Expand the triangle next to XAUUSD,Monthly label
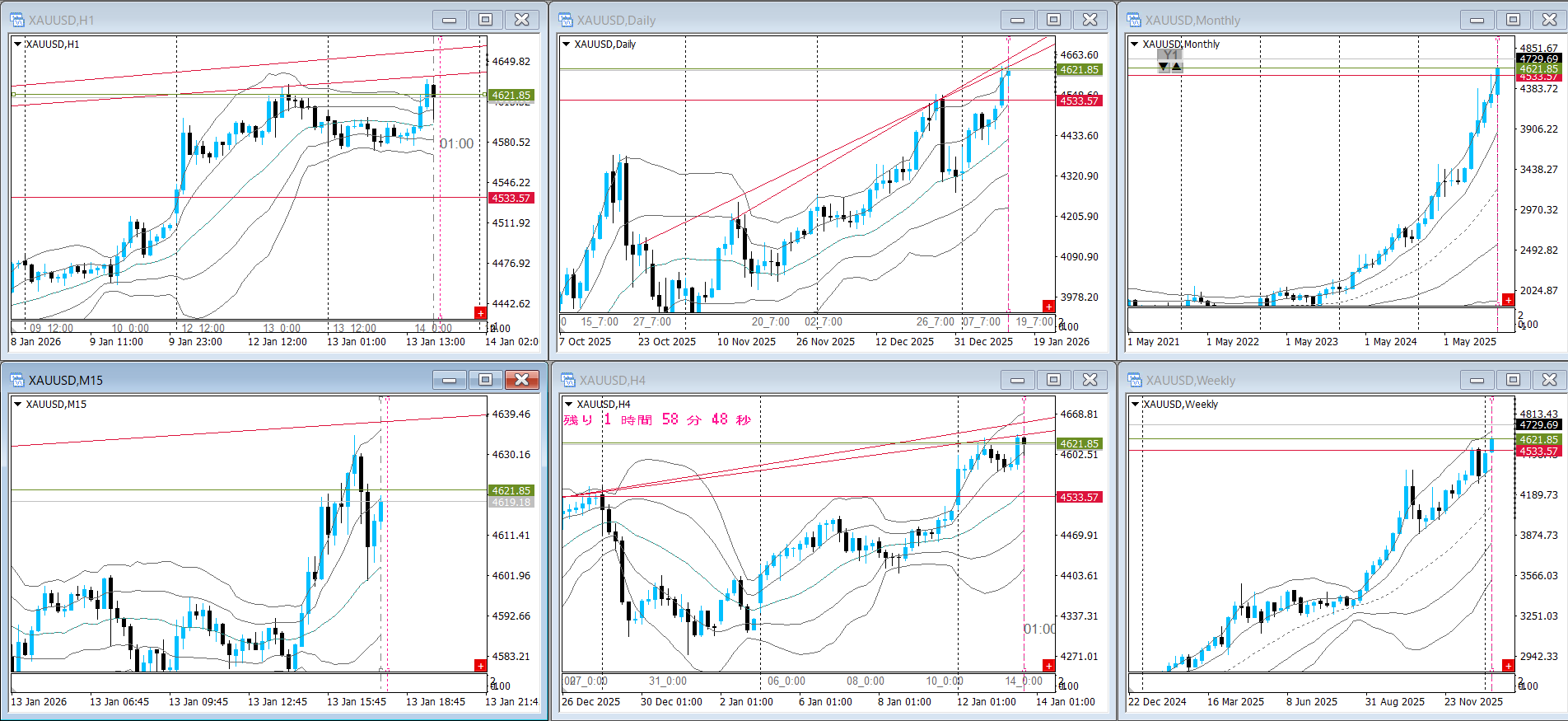The height and width of the screenshot is (721, 1568). (x=1135, y=44)
